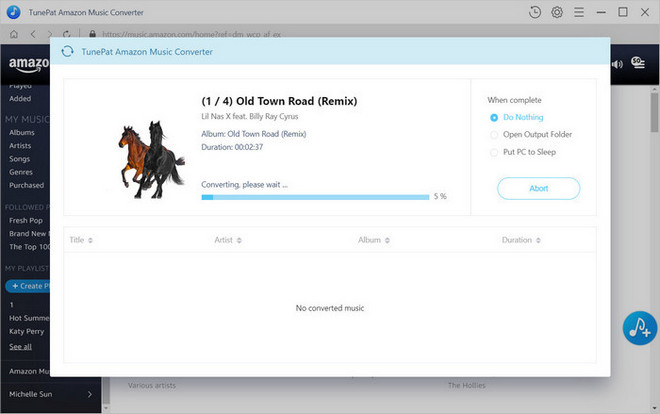660x414 pixels.
Task: Click Various artists text behind the dialog
Action: tap(152, 385)
